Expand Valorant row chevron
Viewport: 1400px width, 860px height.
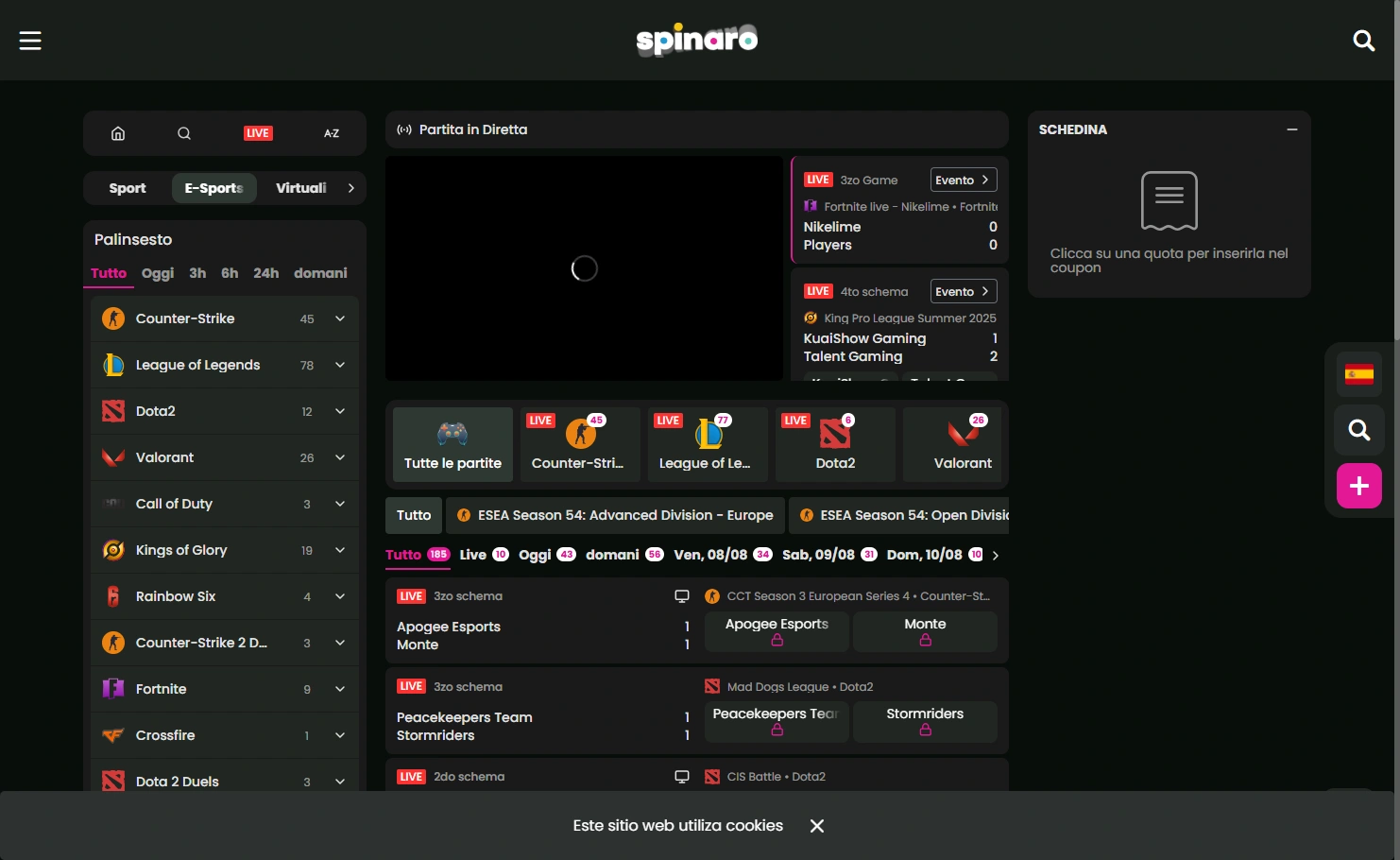tap(340, 457)
